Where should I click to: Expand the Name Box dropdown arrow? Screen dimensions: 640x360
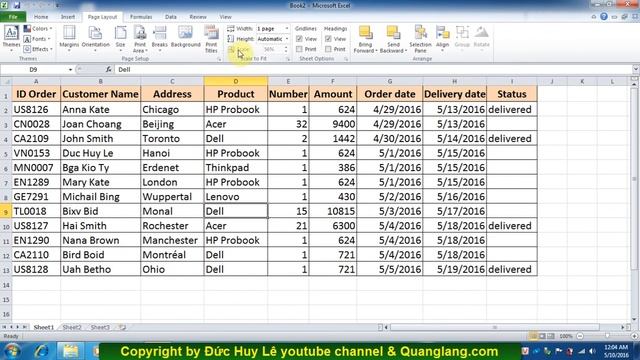70,70
